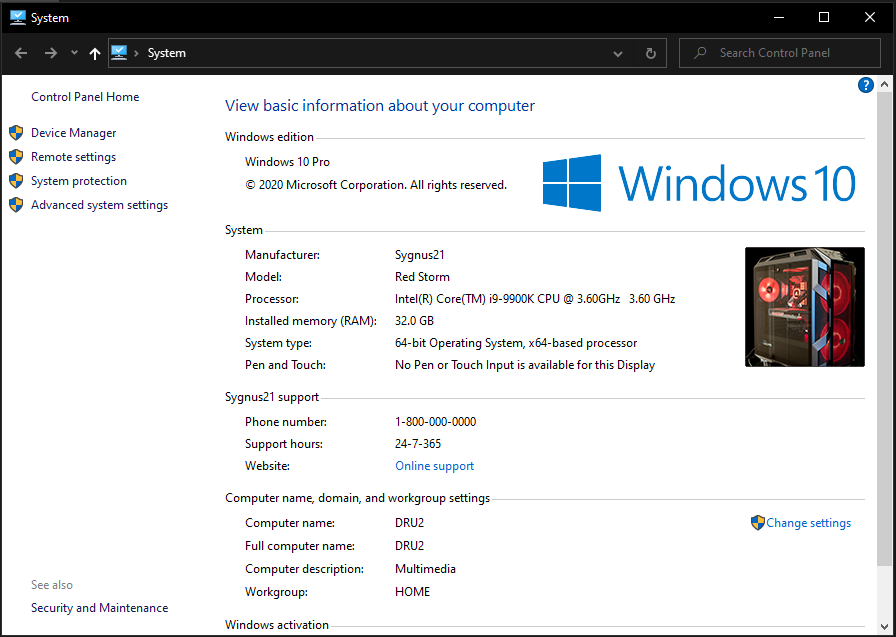
Task: Open Help with the blue question mark
Action: (x=866, y=85)
